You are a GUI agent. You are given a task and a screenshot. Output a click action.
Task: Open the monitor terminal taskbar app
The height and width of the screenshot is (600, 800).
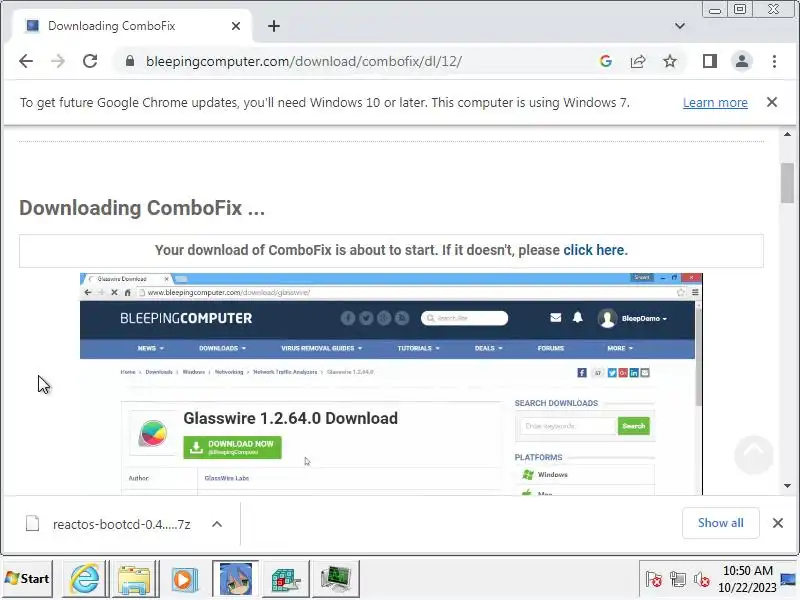(x=336, y=579)
